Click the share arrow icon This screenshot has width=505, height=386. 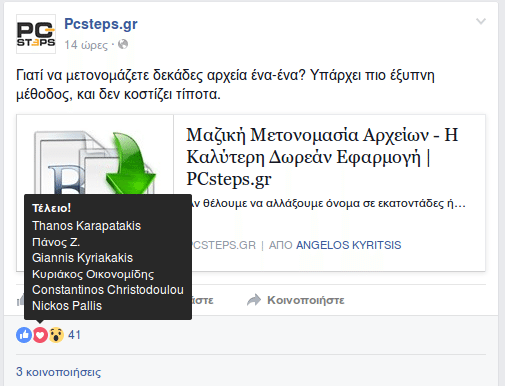click(254, 300)
